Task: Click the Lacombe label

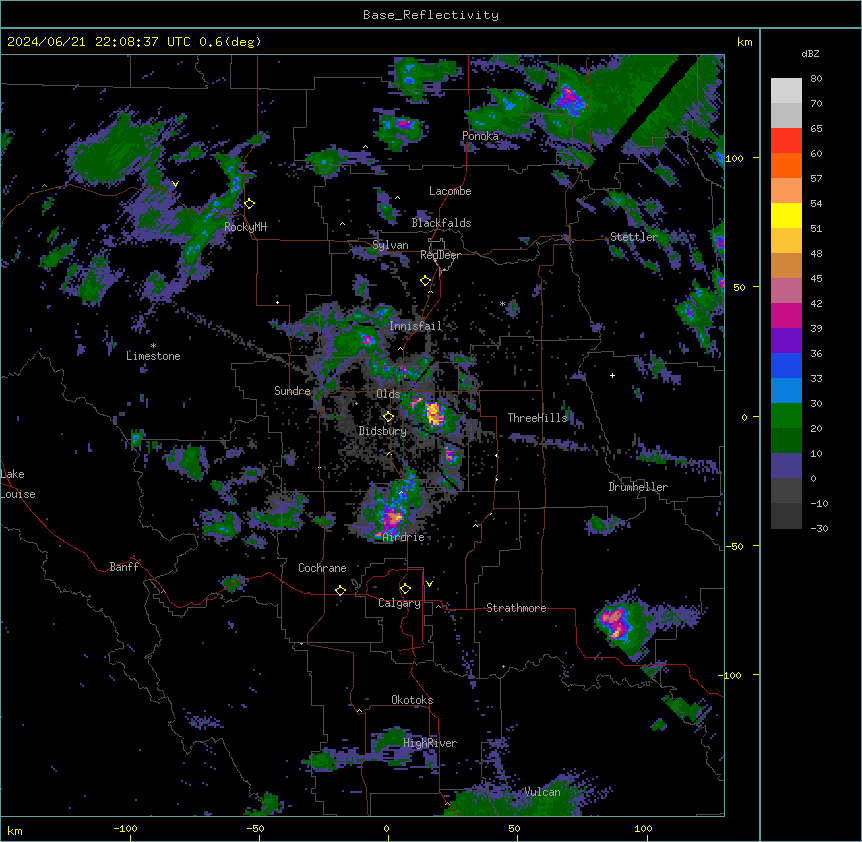Action: tap(450, 191)
